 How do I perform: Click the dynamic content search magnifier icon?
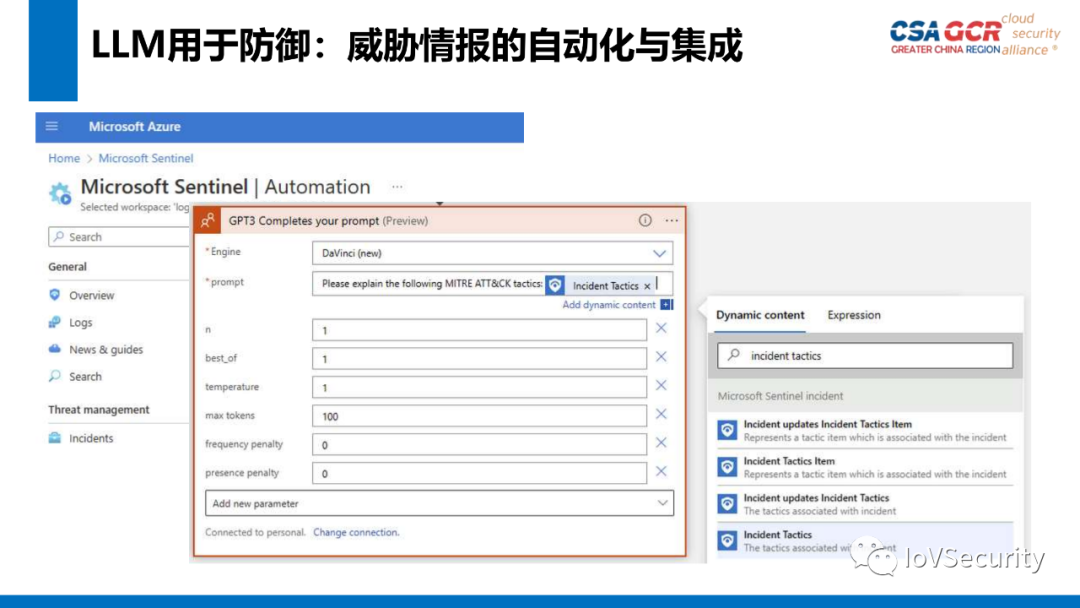point(734,355)
